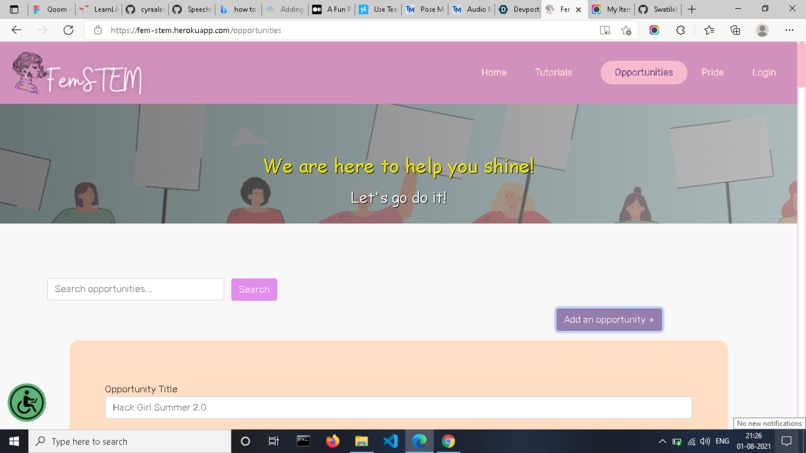
Task: Open browser extensions puzzle icon
Action: [681, 30]
